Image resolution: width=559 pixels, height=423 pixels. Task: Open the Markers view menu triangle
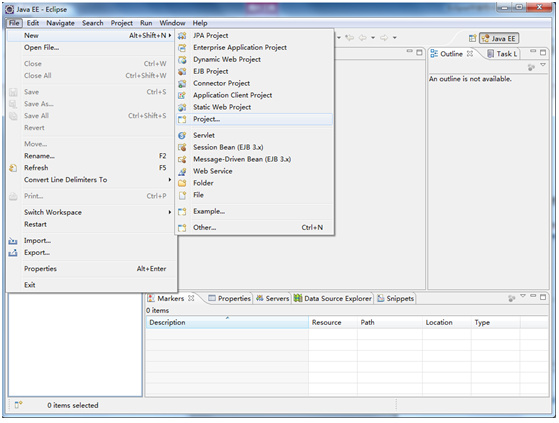[523, 296]
